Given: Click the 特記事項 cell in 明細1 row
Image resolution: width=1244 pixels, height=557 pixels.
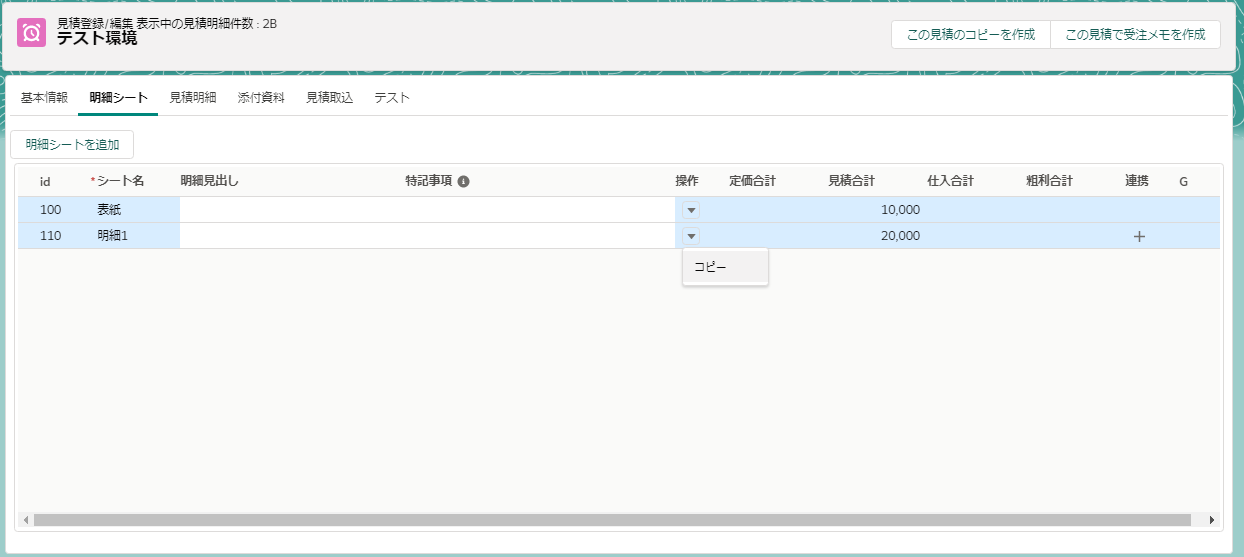Looking at the screenshot, I should 540,236.
